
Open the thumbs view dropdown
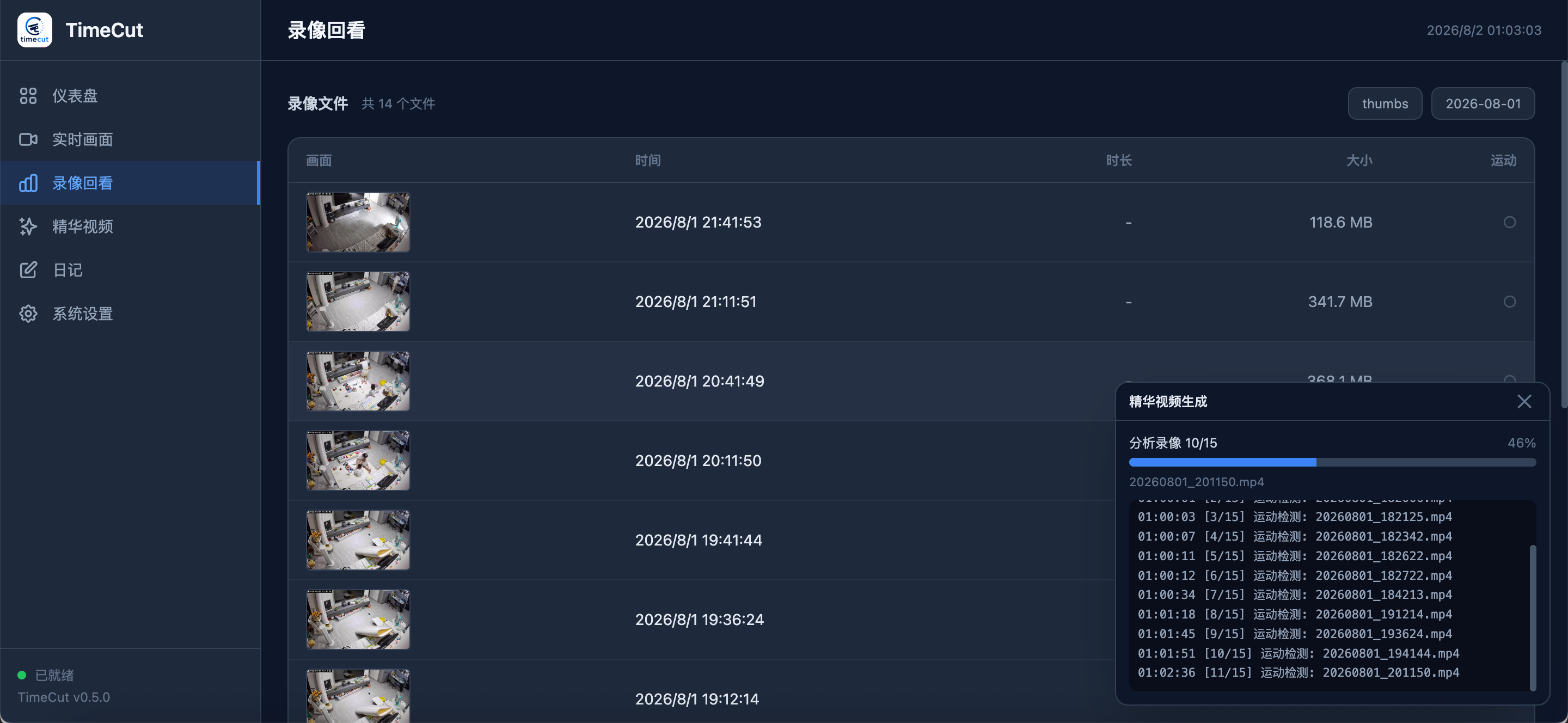(x=1385, y=103)
